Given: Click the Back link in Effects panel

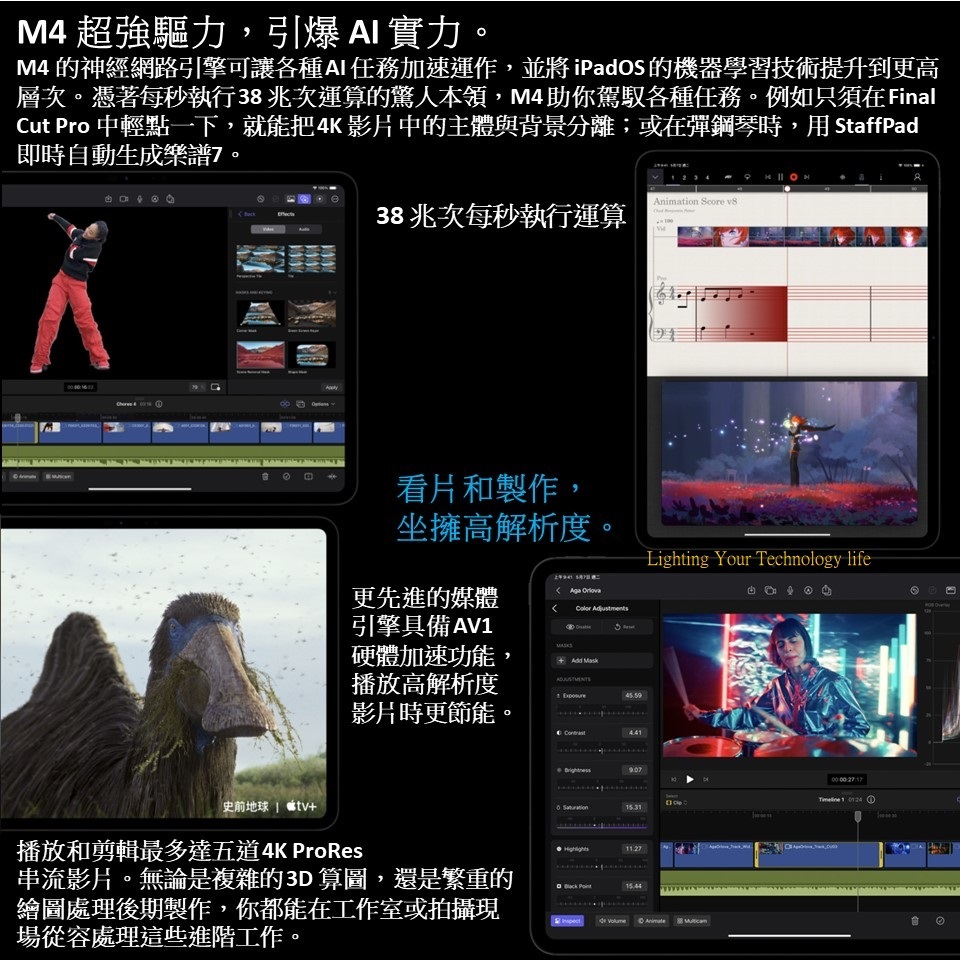Looking at the screenshot, I should [x=247, y=214].
